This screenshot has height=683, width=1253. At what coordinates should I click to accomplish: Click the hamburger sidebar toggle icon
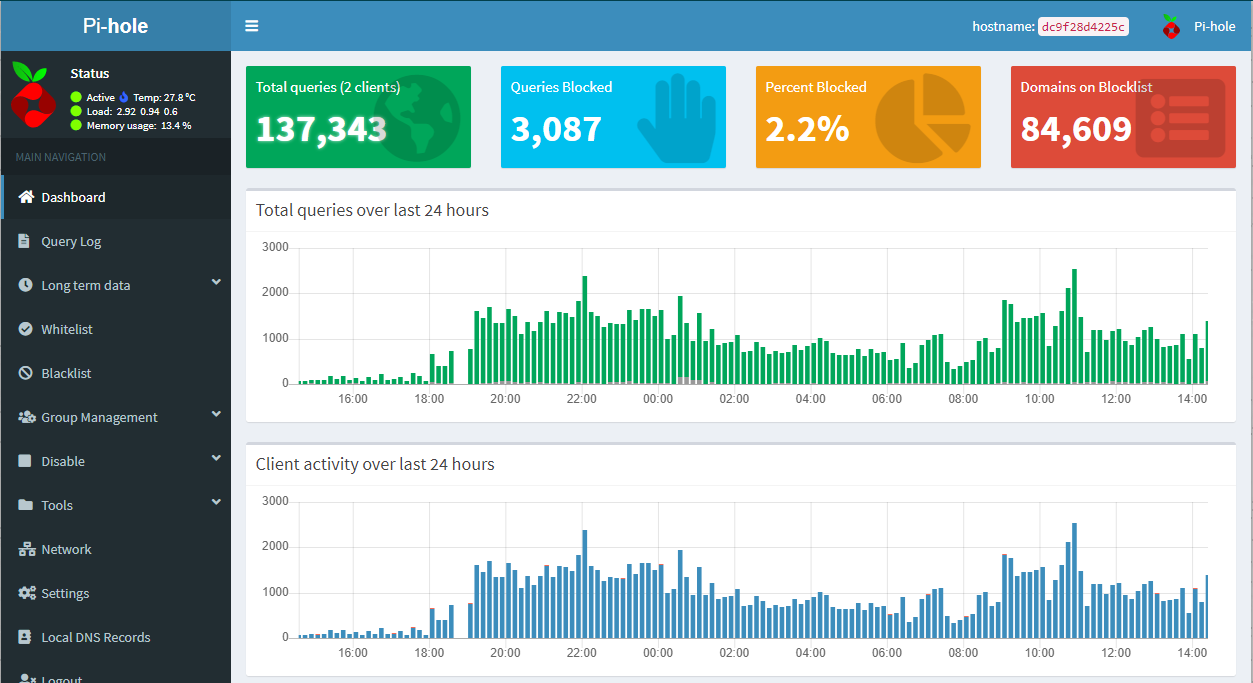251,26
